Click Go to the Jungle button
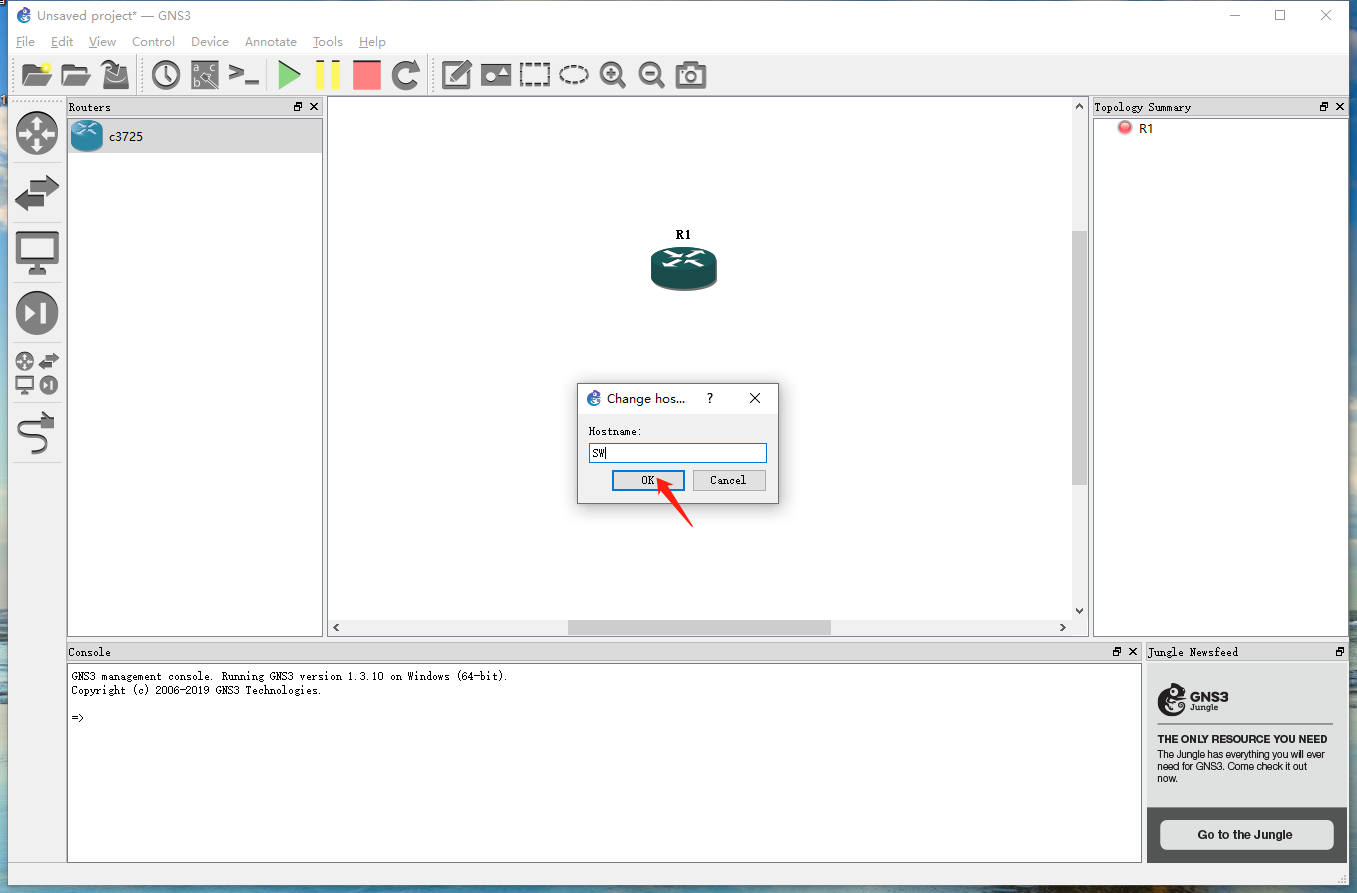This screenshot has height=893, width=1357. point(1245,835)
